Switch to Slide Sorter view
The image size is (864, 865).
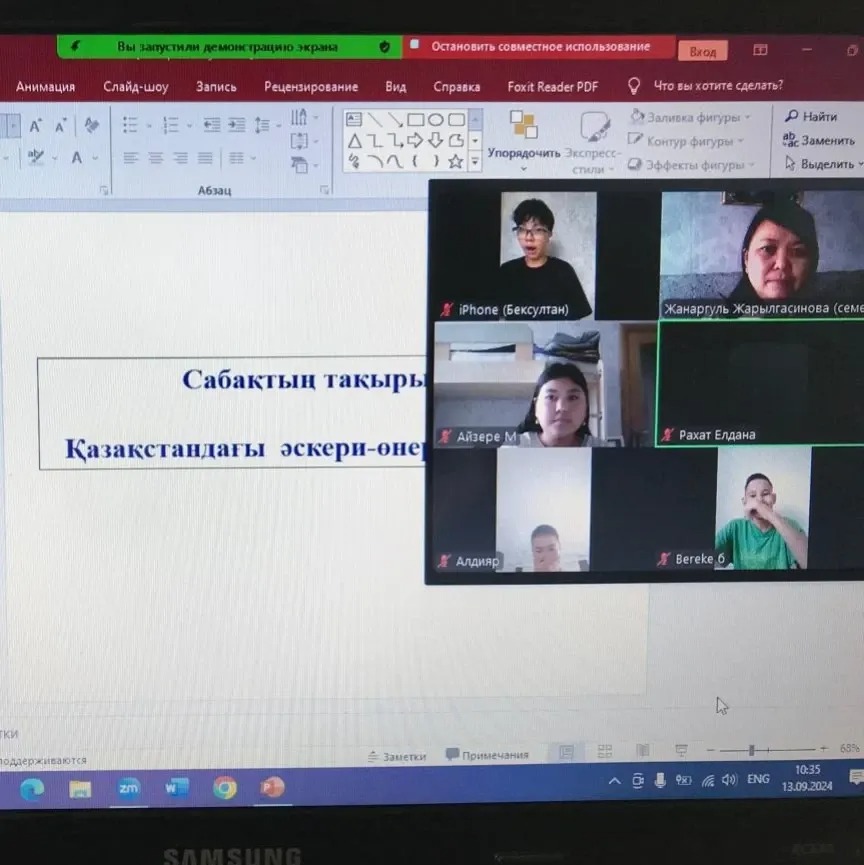(x=605, y=751)
